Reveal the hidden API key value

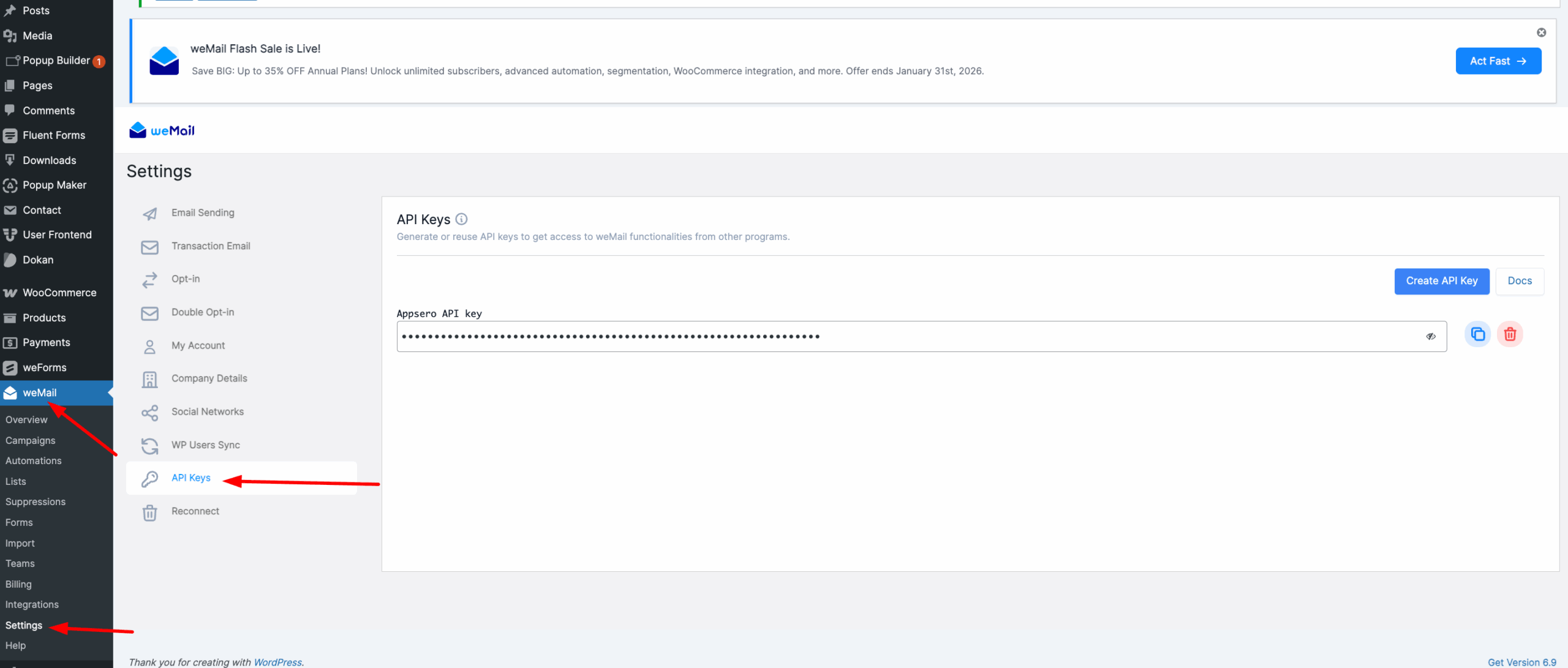point(1431,336)
